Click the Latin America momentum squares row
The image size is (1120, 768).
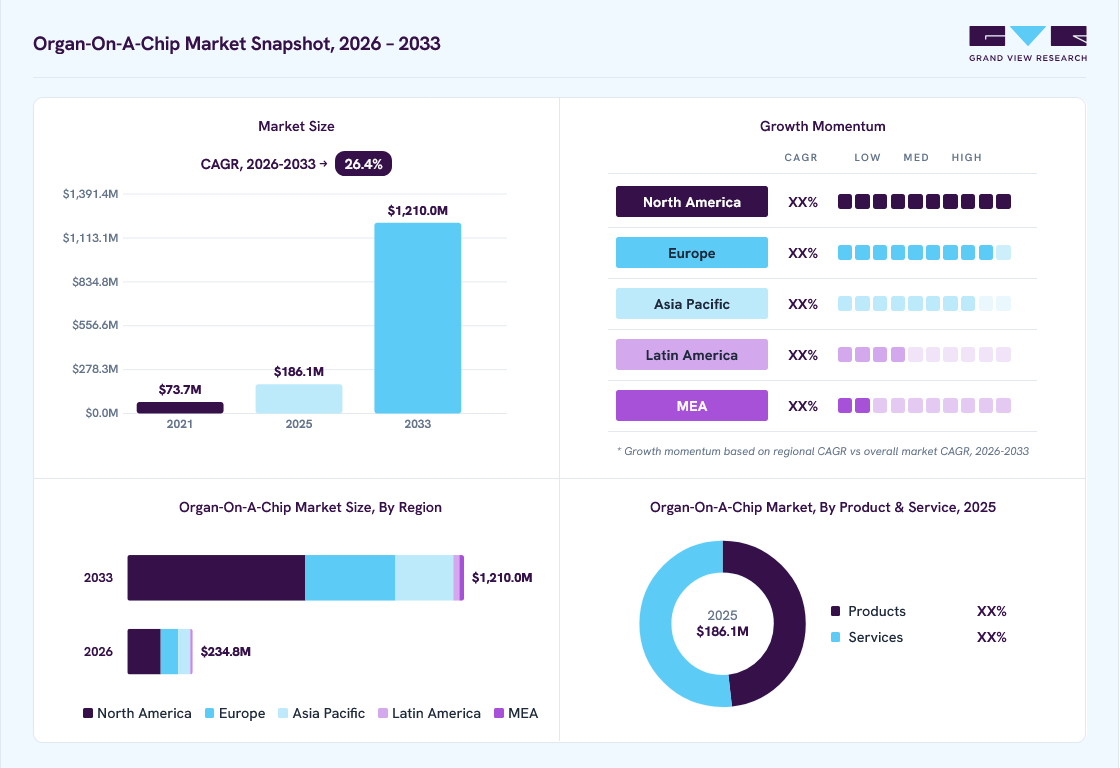tap(924, 354)
